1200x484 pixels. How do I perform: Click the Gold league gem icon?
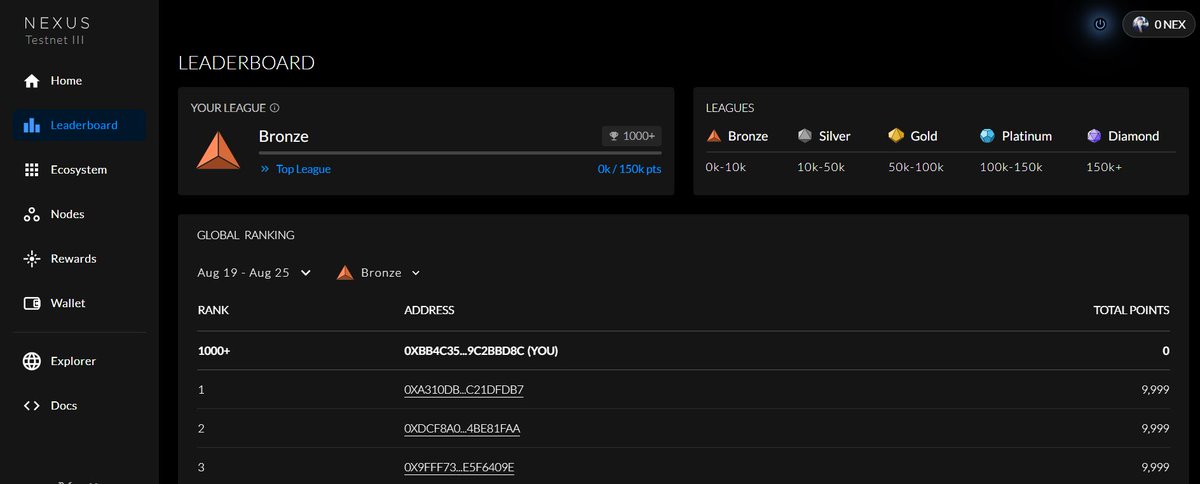(896, 136)
